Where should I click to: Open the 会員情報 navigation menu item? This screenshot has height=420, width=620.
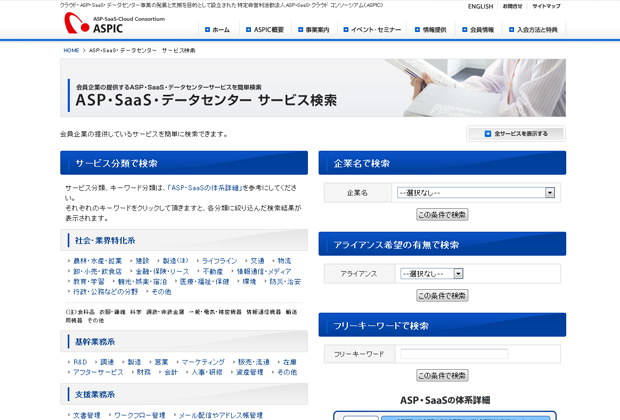pos(478,30)
